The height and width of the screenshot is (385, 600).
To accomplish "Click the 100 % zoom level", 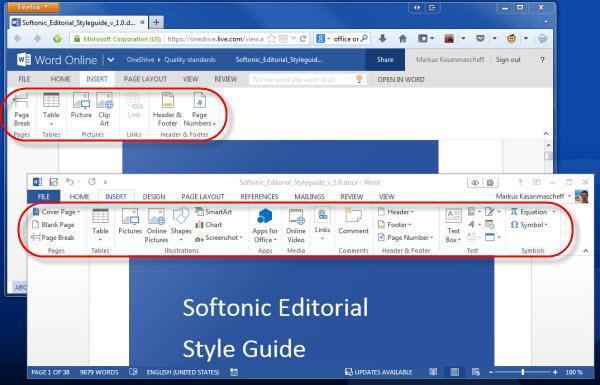I will tap(574, 372).
